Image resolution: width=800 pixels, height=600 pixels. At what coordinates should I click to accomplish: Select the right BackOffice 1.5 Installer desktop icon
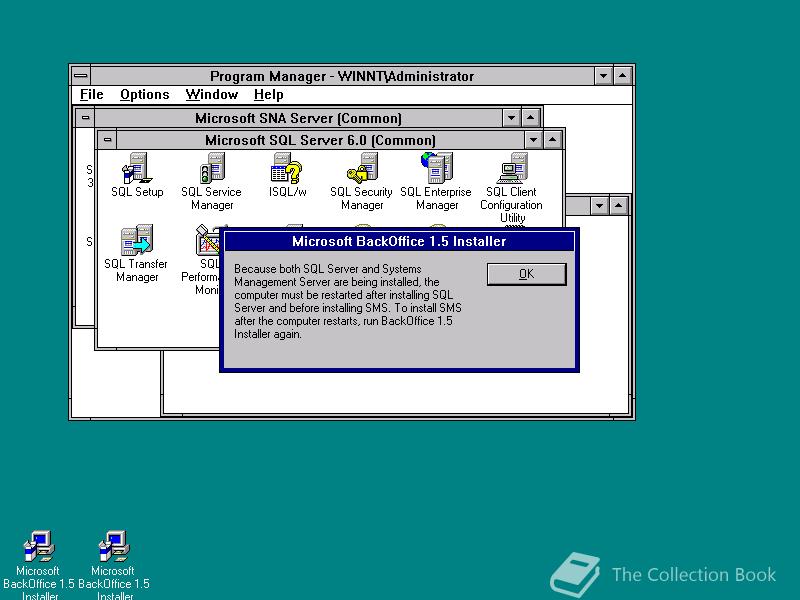[114, 565]
